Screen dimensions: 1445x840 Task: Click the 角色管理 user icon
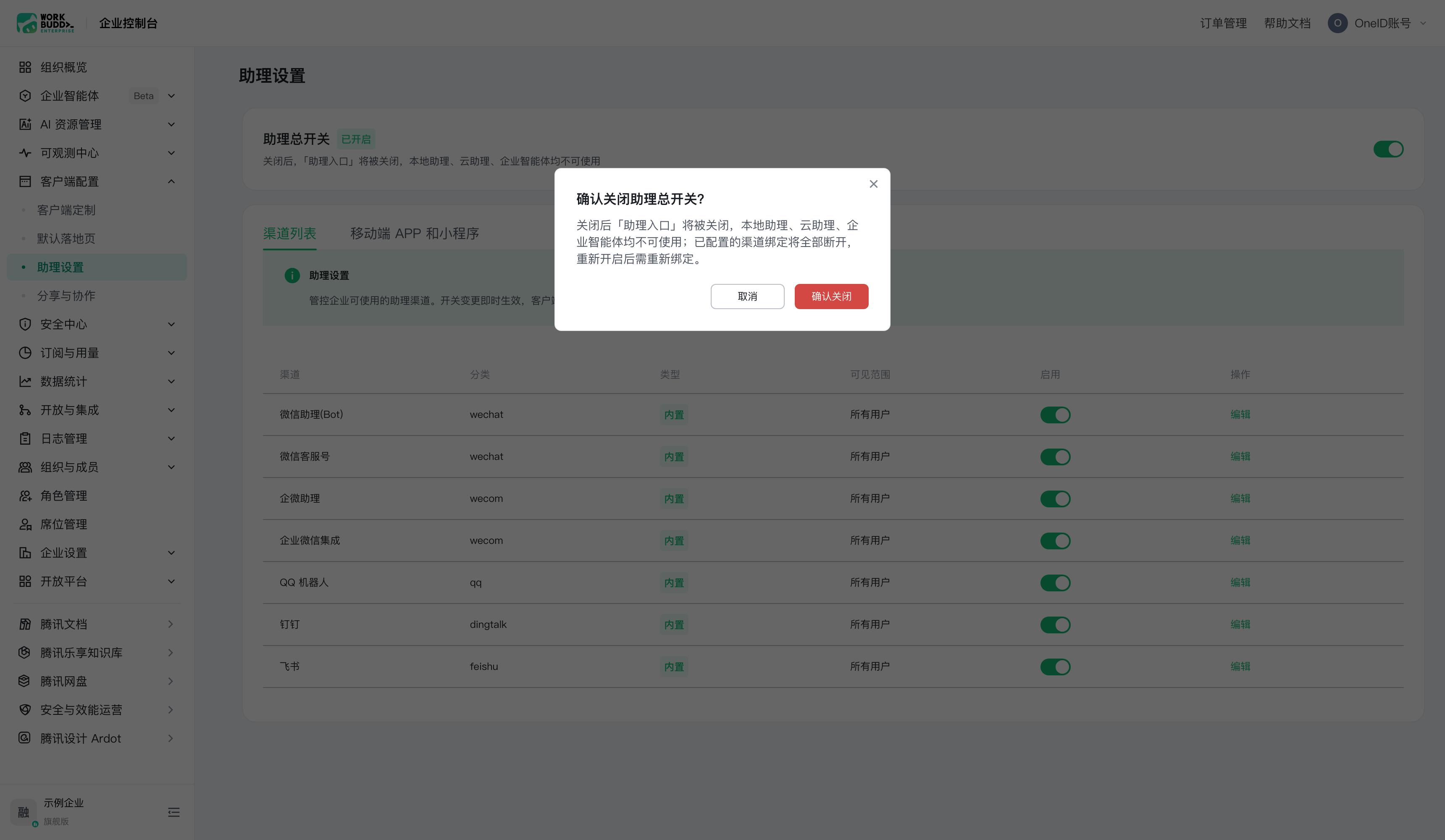point(25,496)
